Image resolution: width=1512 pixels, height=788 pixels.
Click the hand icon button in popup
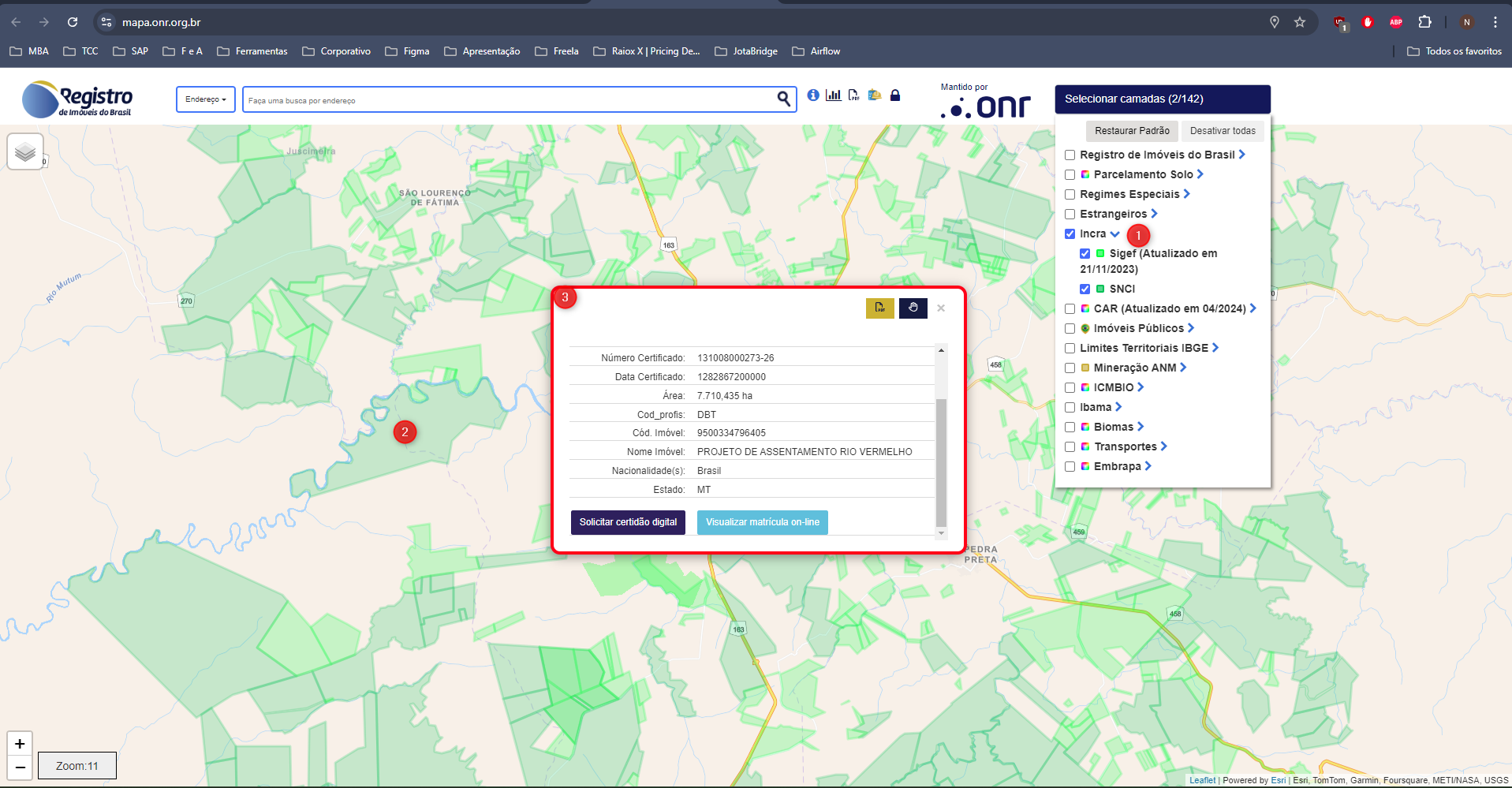(913, 308)
